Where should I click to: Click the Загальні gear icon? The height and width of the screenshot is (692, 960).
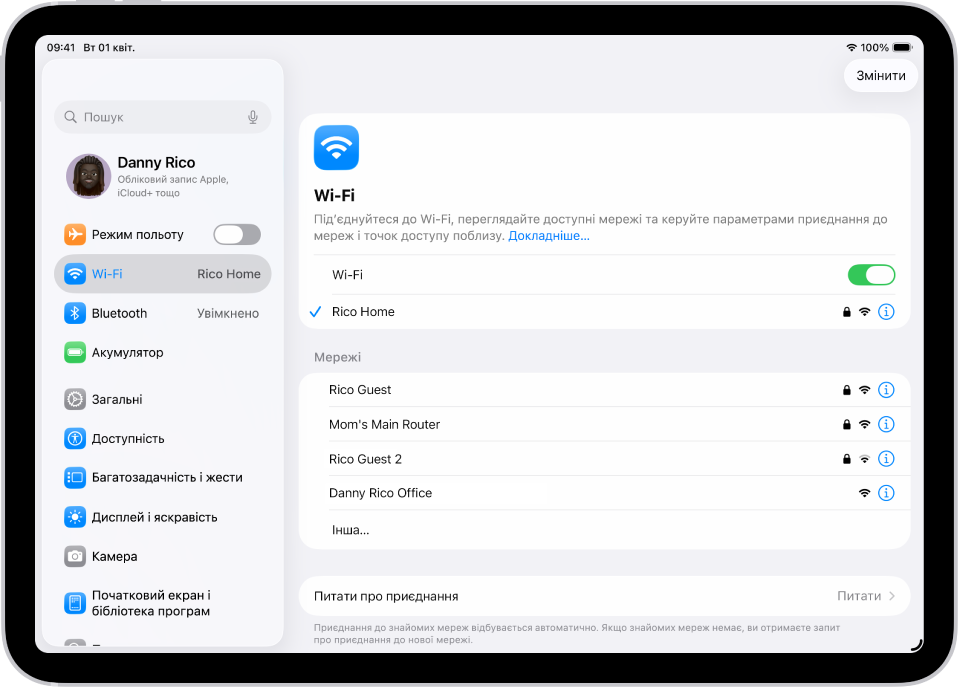click(x=75, y=399)
